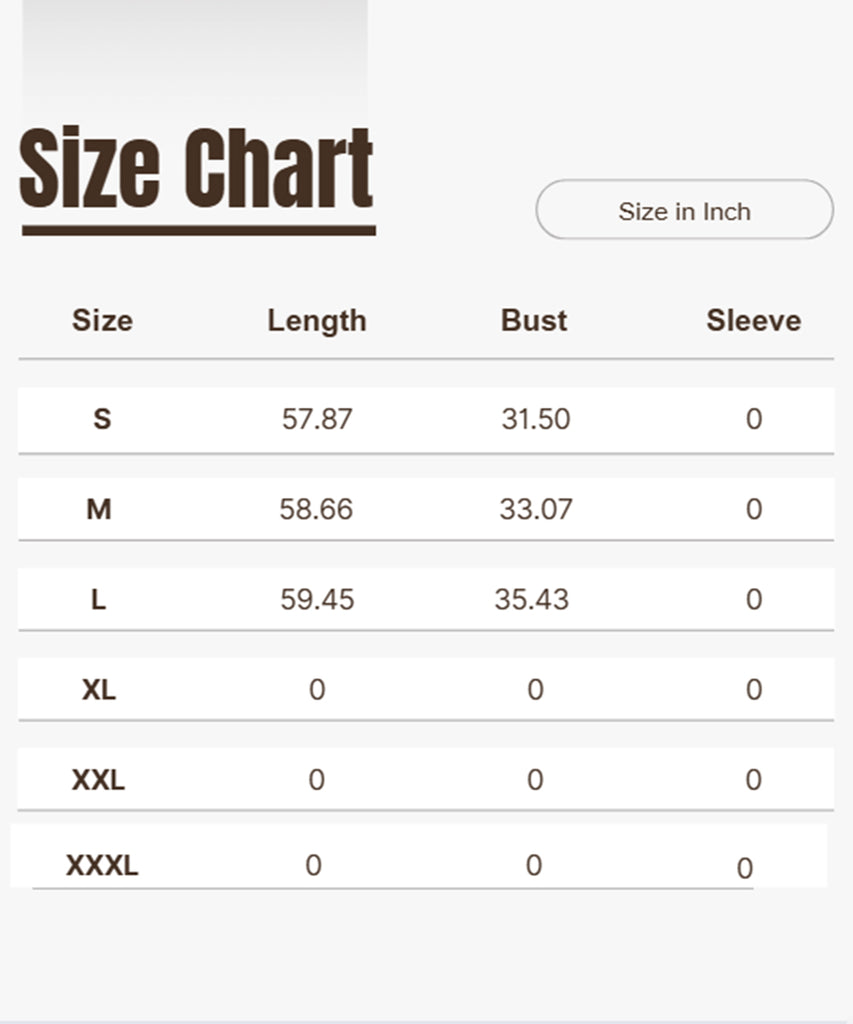Select the Length column header
Image resolution: width=853 pixels, height=1024 pixels.
[x=316, y=321]
